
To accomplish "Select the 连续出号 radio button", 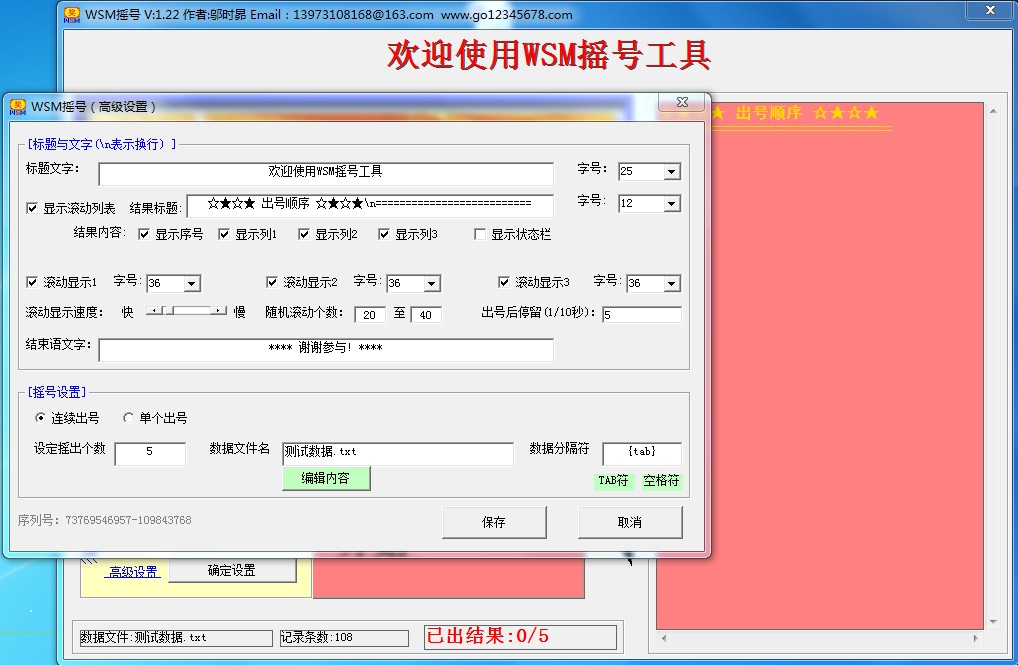I will point(40,418).
